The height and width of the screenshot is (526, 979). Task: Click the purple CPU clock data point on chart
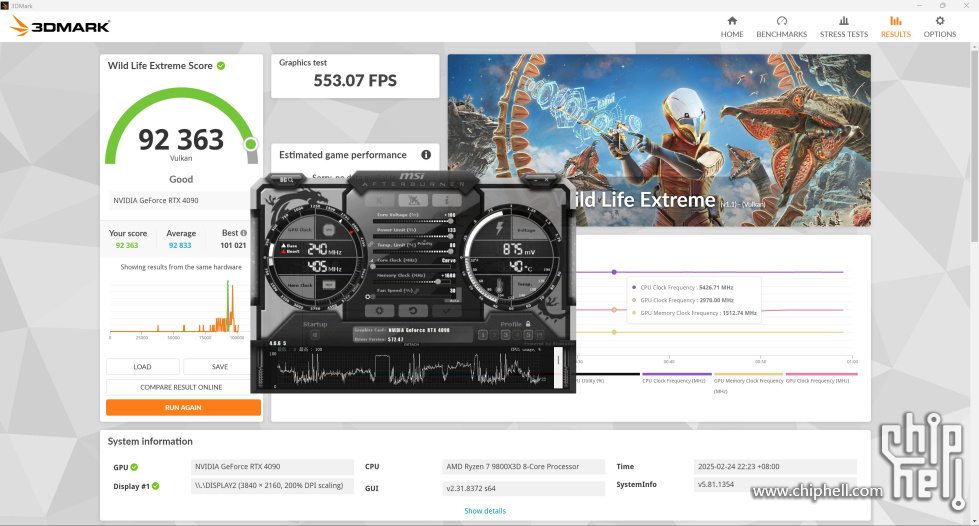(614, 272)
